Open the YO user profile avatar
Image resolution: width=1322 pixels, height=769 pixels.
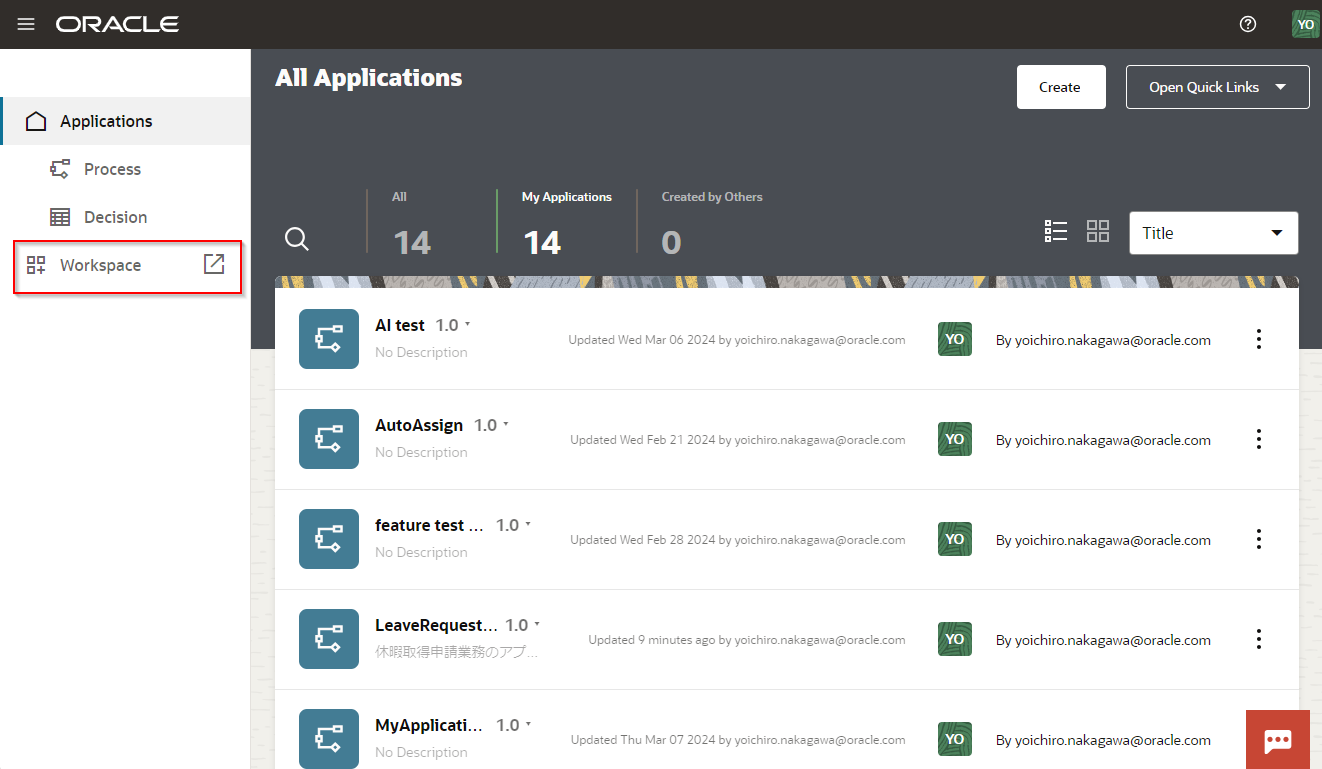1305,24
